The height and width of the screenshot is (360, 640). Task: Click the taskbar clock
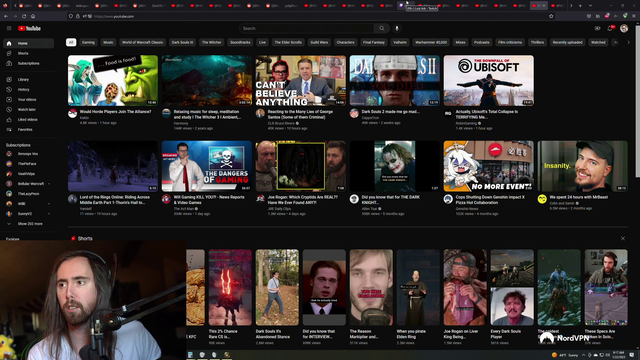pyautogui.click(x=619, y=355)
